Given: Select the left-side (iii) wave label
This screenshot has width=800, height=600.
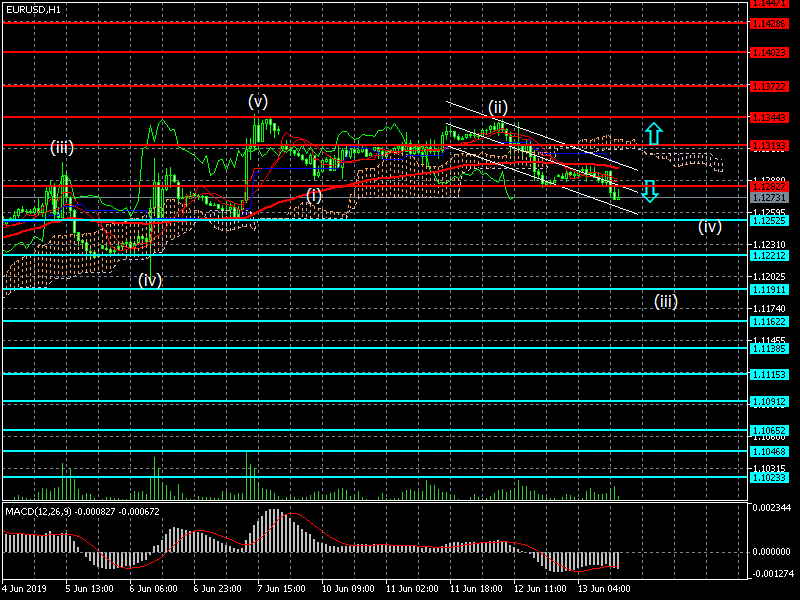Looking at the screenshot, I should pyautogui.click(x=62, y=148).
